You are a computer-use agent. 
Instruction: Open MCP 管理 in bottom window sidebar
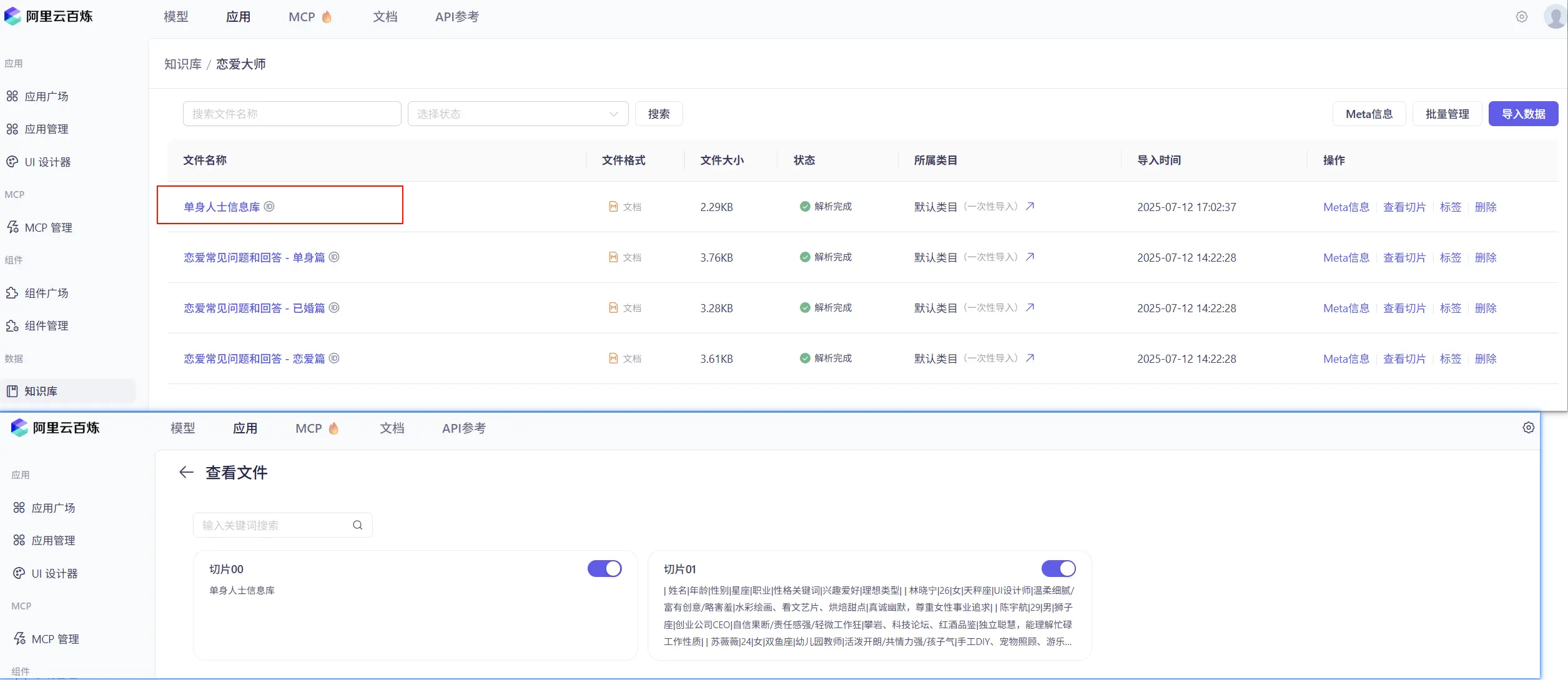coord(46,639)
